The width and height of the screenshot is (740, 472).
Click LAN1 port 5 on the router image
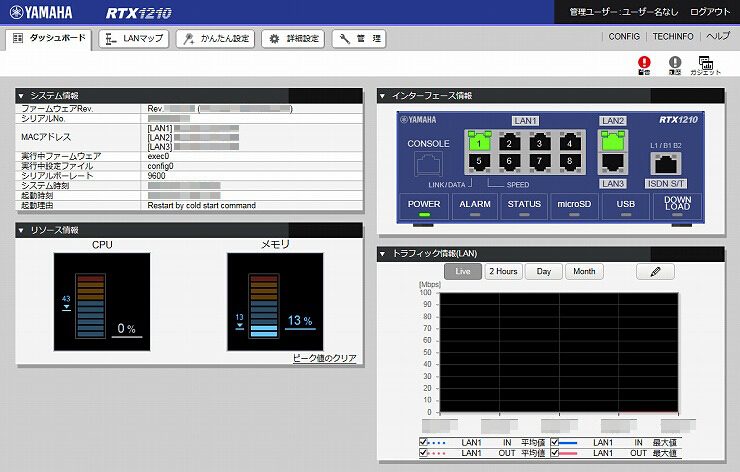coord(479,162)
